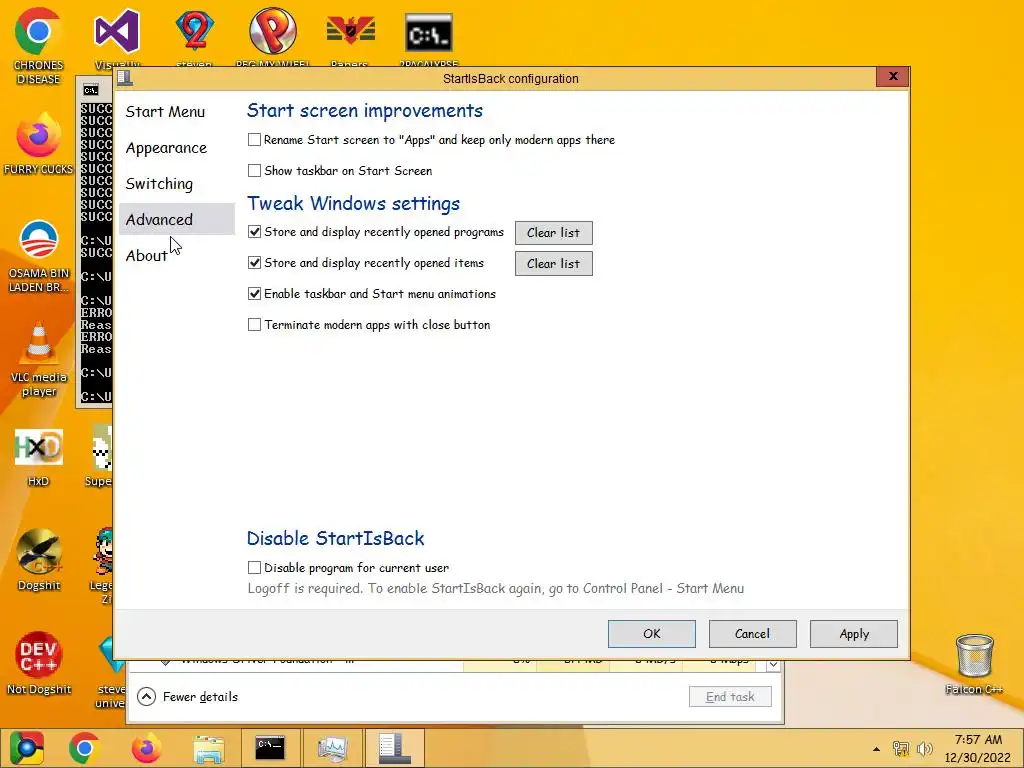Uncheck Store and display recently opened programs
Viewport: 1024px width, 768px height.
pos(254,232)
